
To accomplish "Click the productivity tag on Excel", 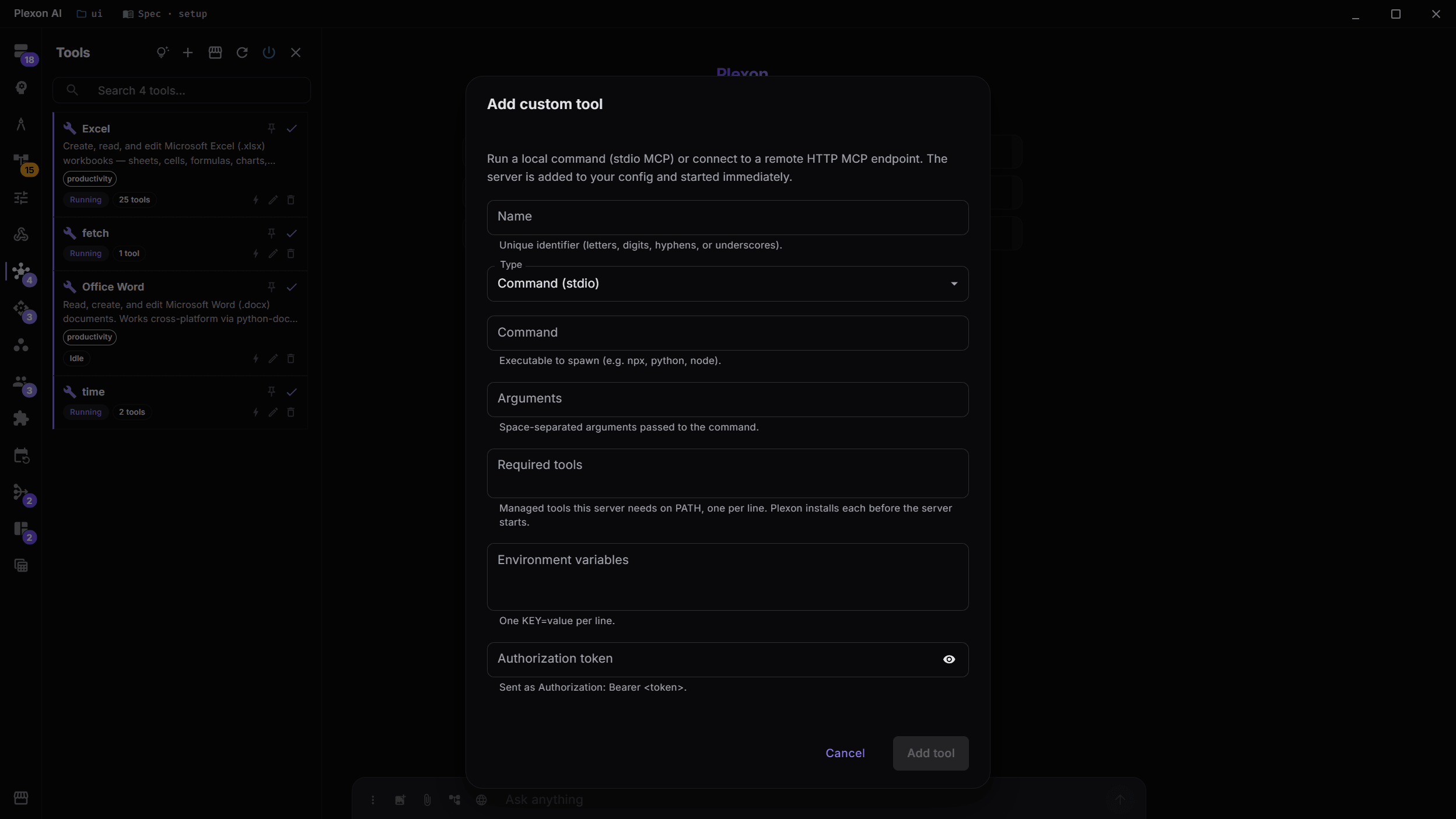I will point(90,179).
